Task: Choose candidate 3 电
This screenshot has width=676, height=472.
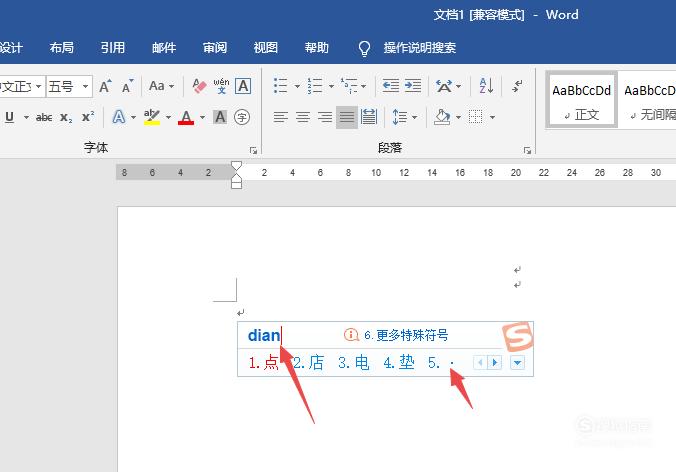Action: click(354, 363)
